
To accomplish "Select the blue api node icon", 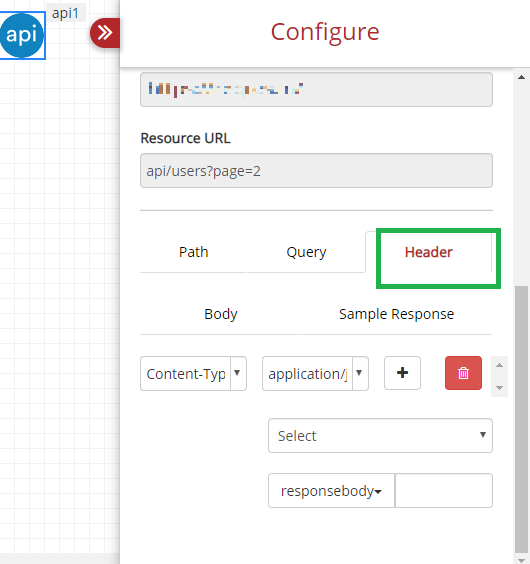I will [22, 35].
